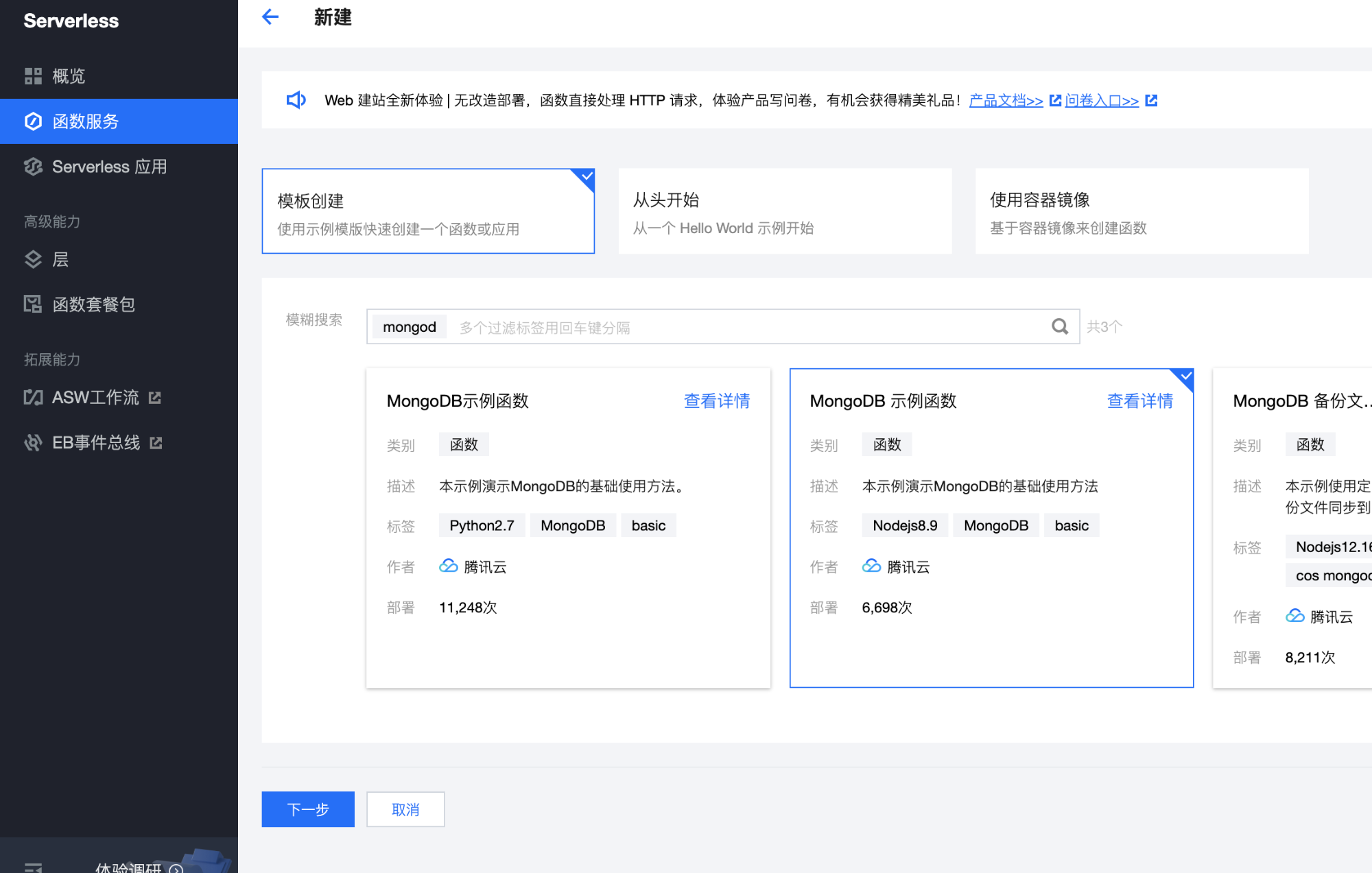This screenshot has width=1372, height=873.
Task: Click the 概览 grid icon
Action: click(33, 76)
